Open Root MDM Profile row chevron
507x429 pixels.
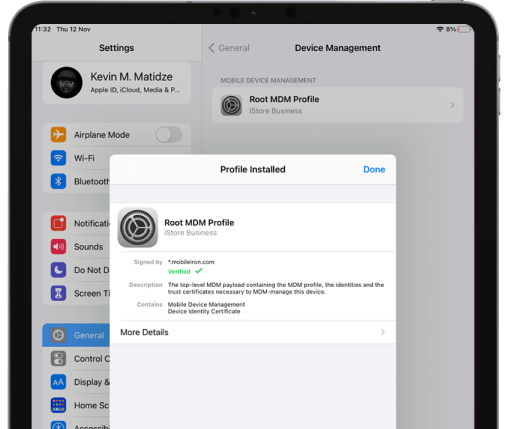[452, 105]
